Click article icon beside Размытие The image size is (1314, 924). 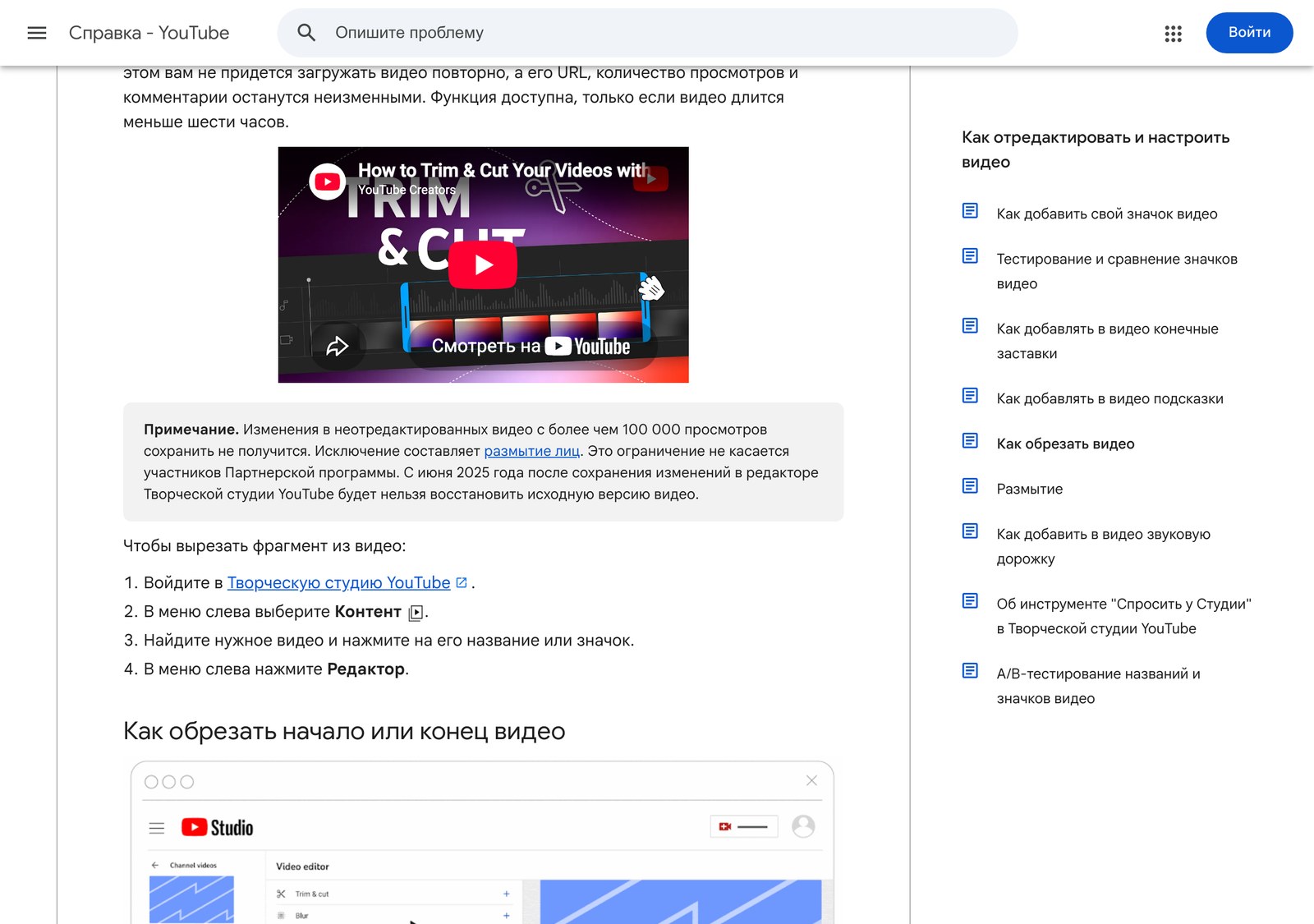(970, 486)
